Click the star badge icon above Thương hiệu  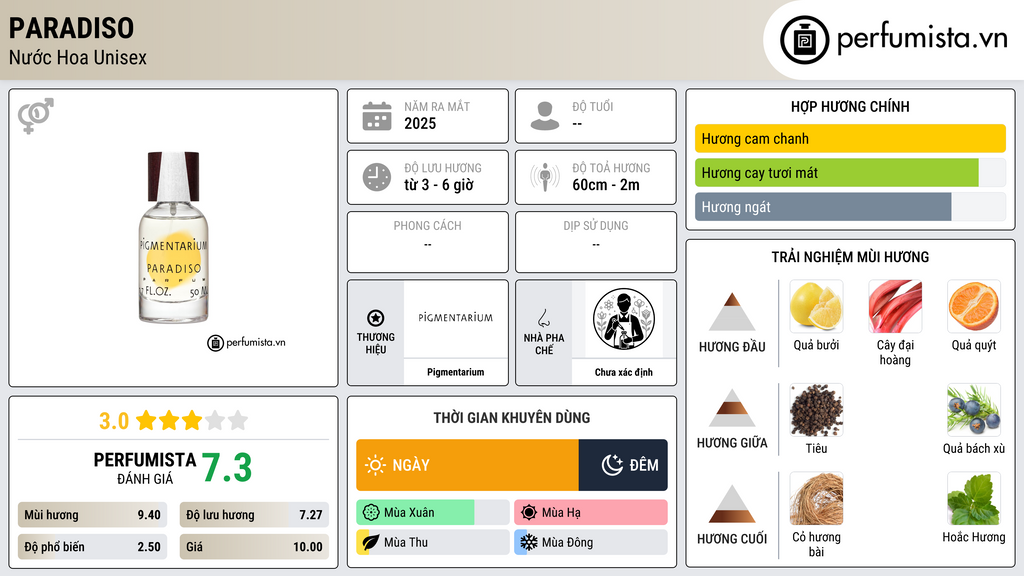pos(376,318)
